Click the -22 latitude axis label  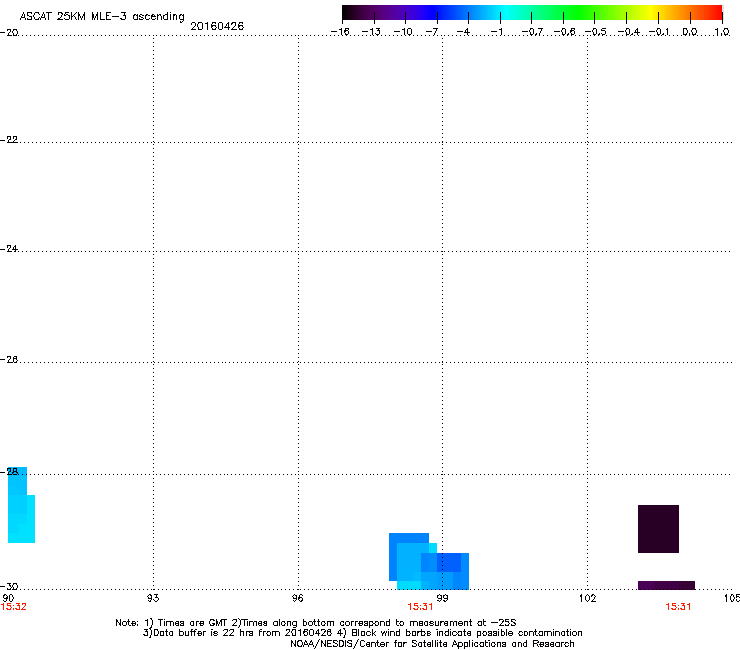point(9,140)
